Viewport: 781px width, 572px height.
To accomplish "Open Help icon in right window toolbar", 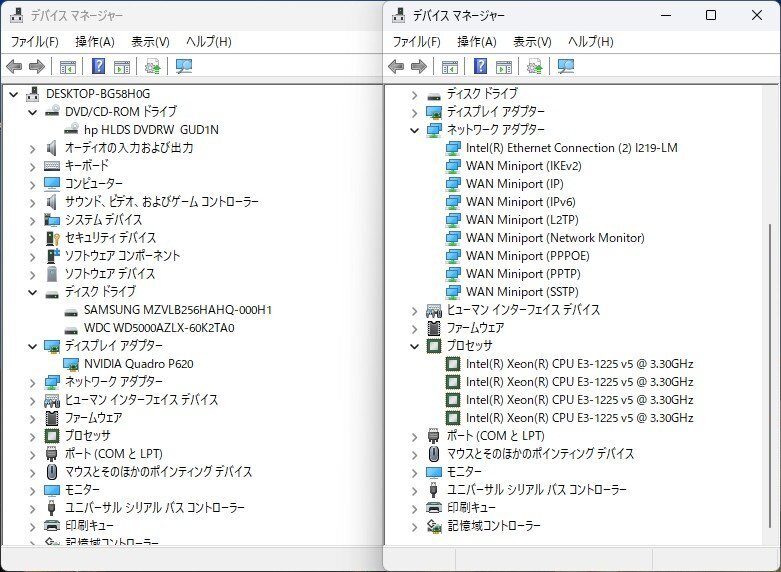I will click(481, 66).
